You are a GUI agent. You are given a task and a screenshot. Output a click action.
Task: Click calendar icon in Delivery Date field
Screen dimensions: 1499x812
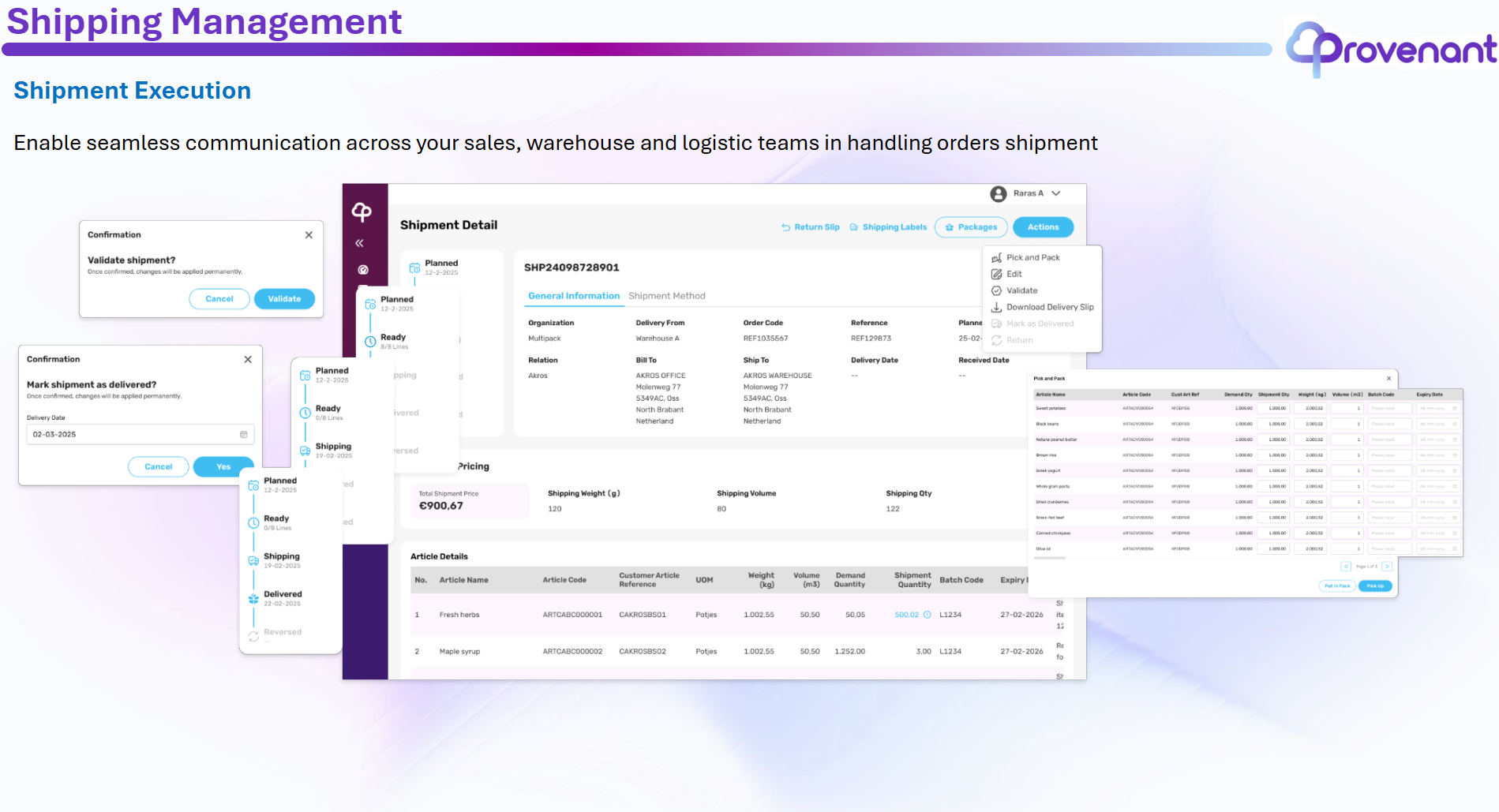tap(243, 435)
